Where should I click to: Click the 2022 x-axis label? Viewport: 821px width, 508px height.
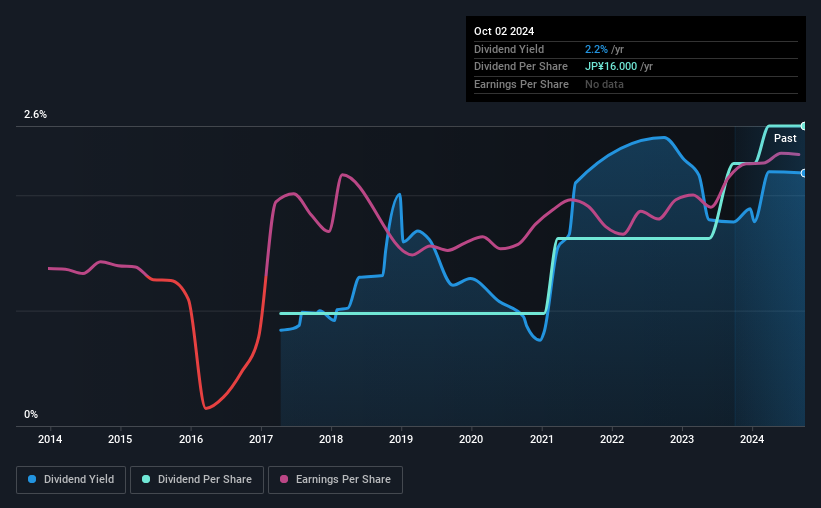pos(612,439)
